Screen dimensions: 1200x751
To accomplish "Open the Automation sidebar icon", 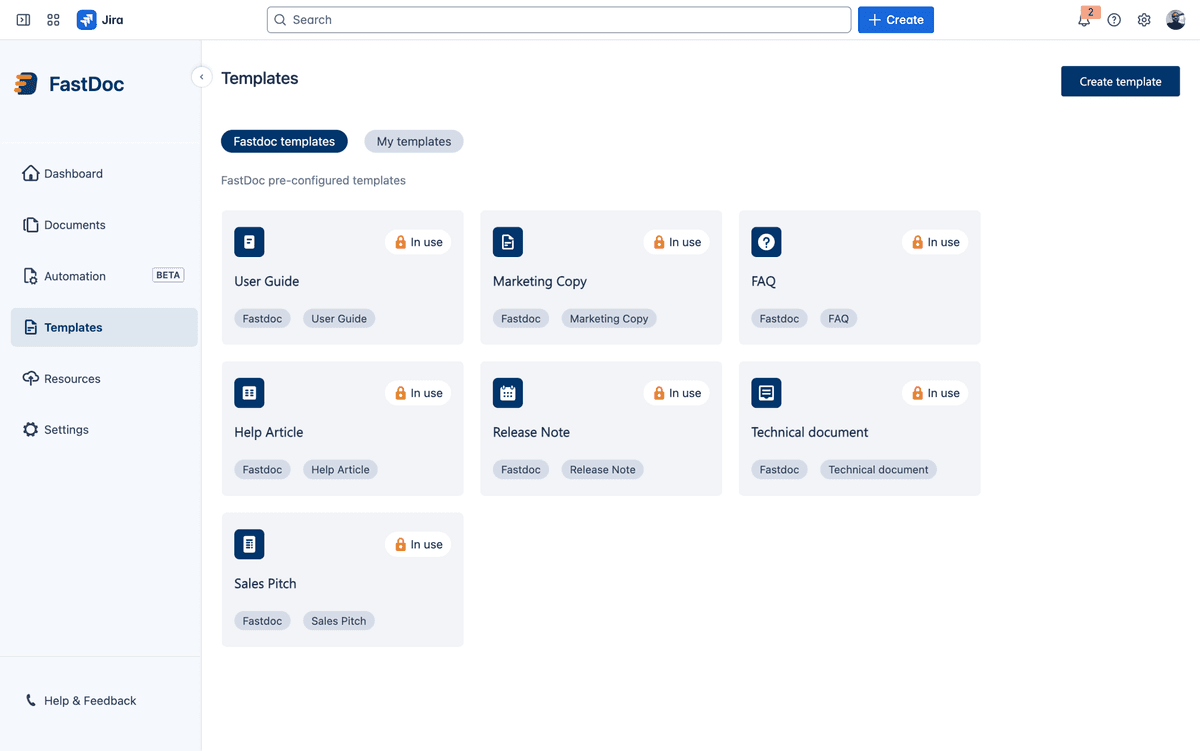I will pos(30,275).
